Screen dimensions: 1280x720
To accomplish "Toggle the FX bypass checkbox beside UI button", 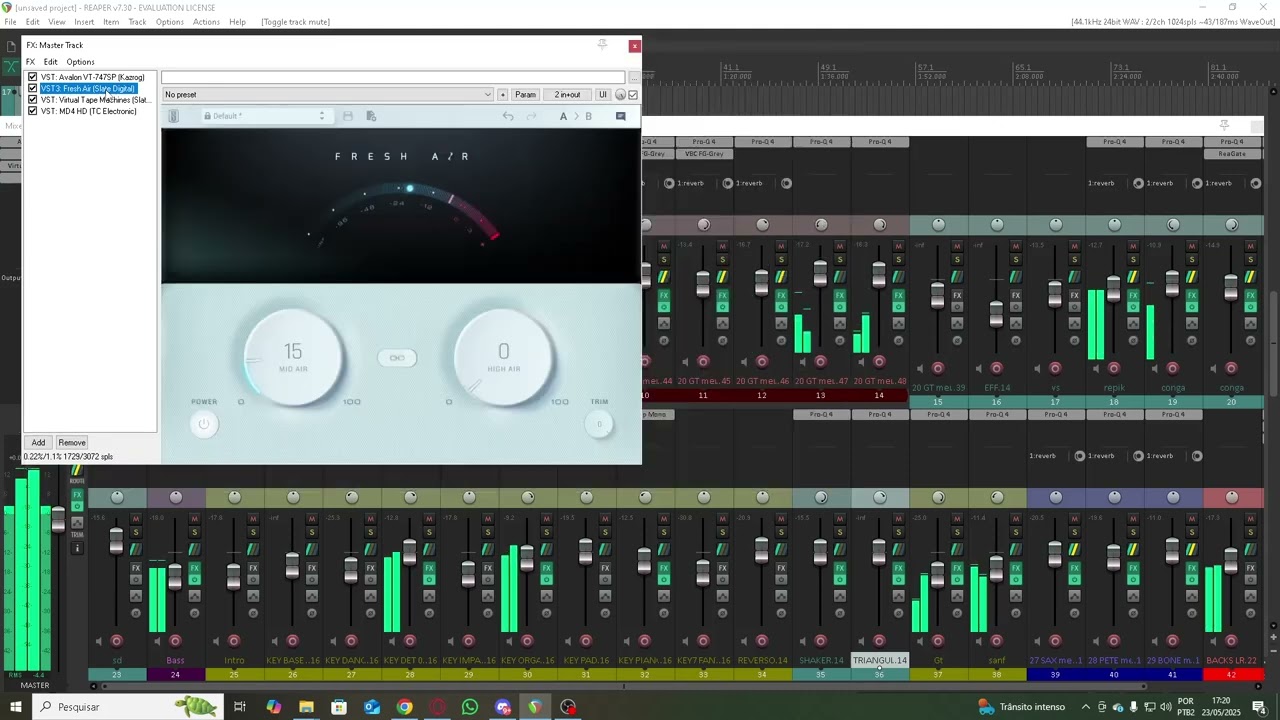I will coord(633,95).
